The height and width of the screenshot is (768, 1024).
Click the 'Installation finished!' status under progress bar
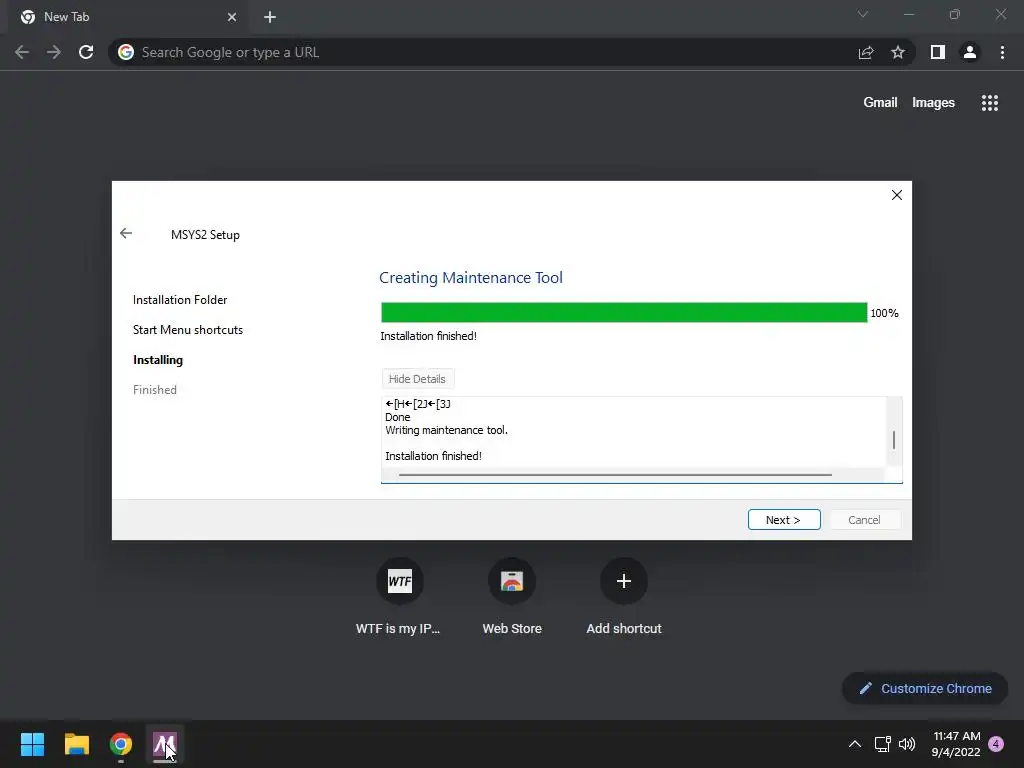pyautogui.click(x=428, y=336)
